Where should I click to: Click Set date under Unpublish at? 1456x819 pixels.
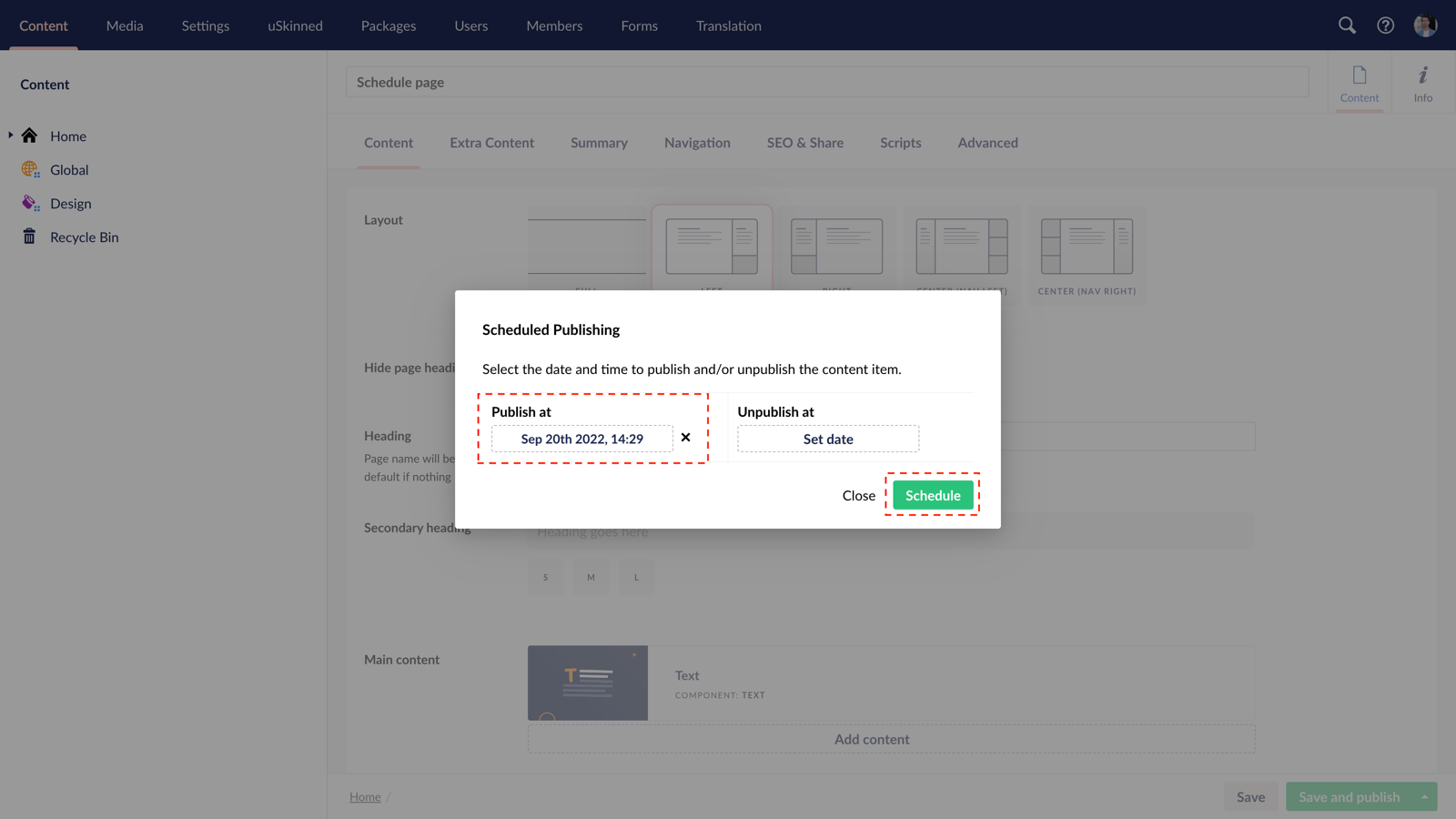(x=827, y=439)
